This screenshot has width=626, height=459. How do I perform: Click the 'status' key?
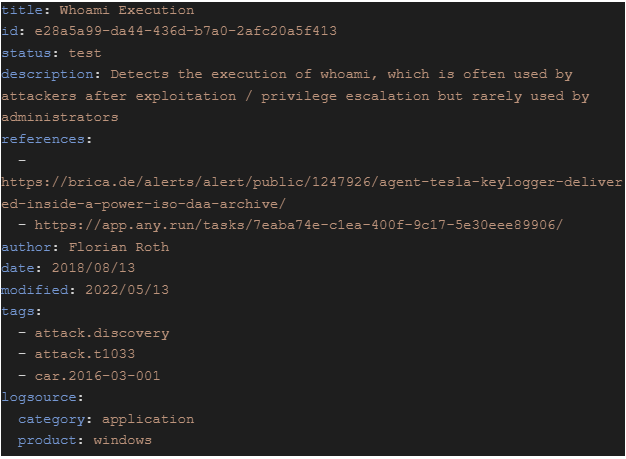(x=26, y=53)
